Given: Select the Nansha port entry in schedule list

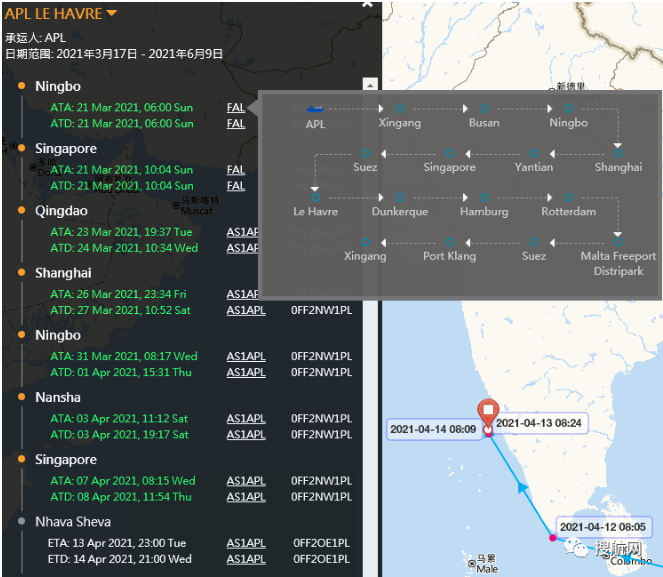Looking at the screenshot, I should click(x=58, y=397).
